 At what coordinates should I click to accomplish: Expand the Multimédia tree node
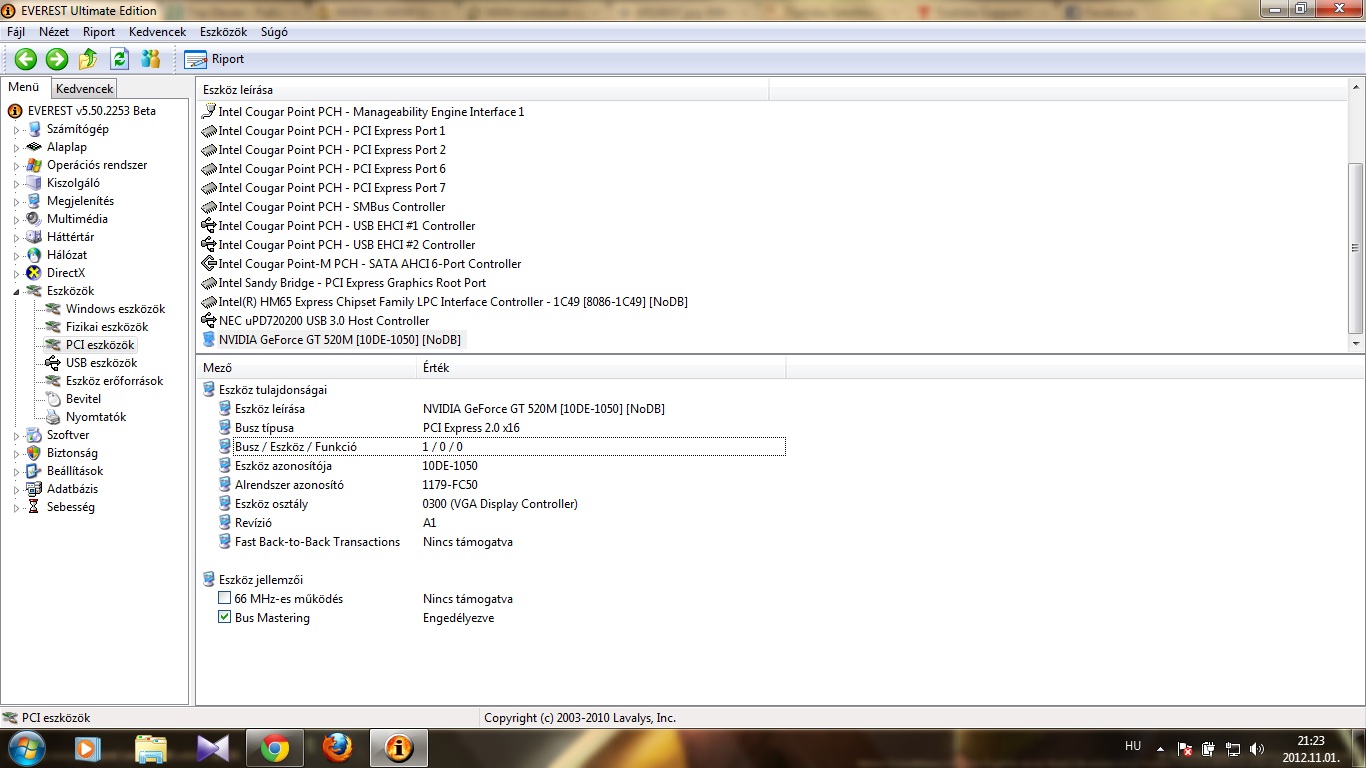click(16, 219)
